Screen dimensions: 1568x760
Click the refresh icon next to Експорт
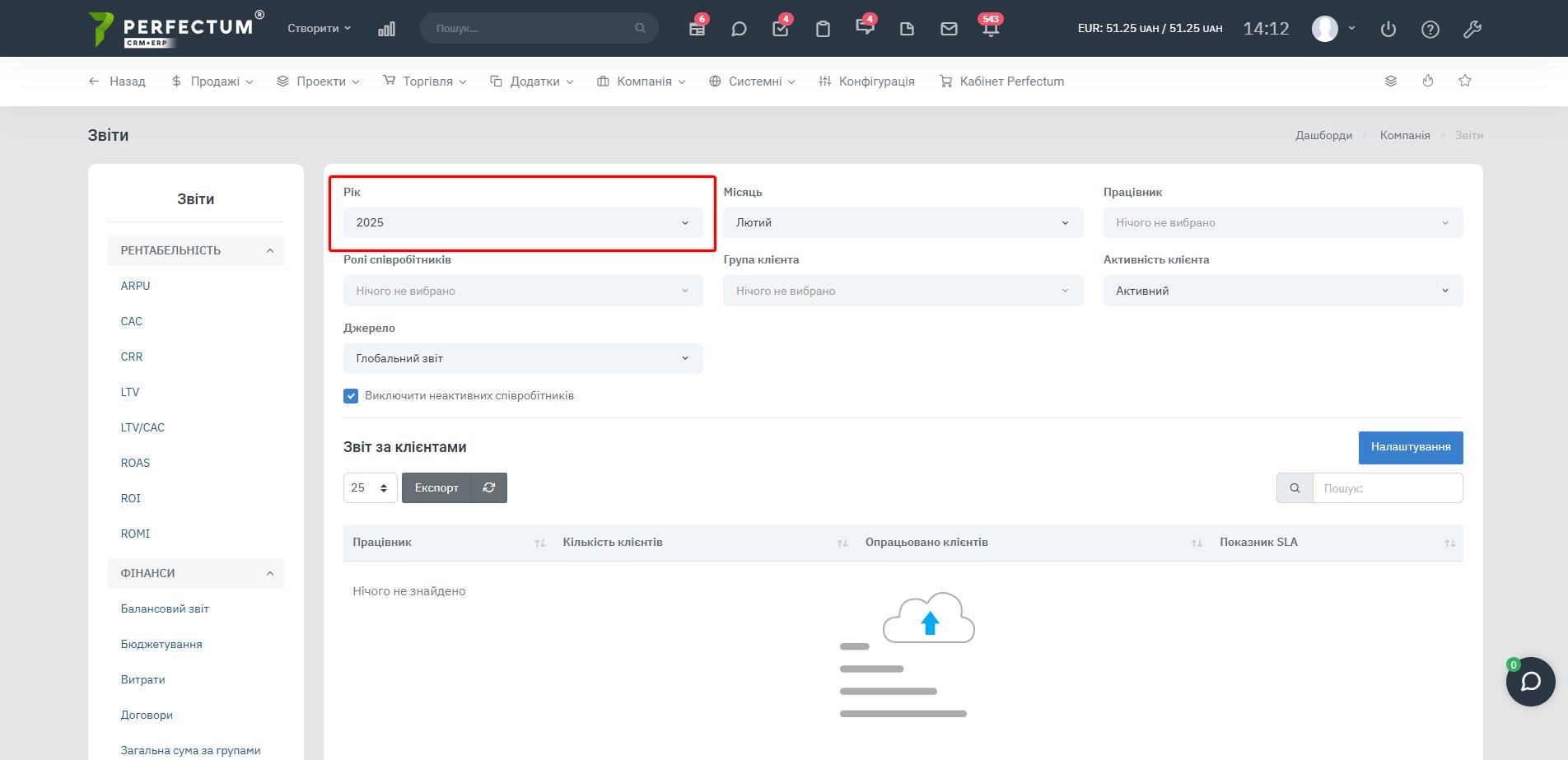click(x=488, y=487)
